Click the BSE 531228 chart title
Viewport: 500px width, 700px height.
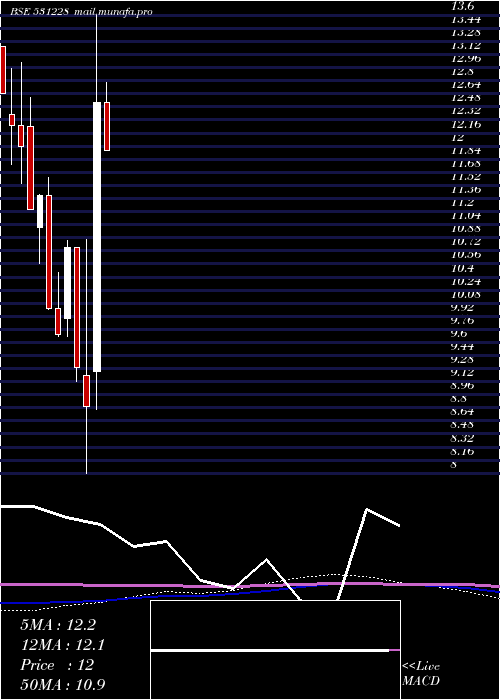[x=40, y=12]
